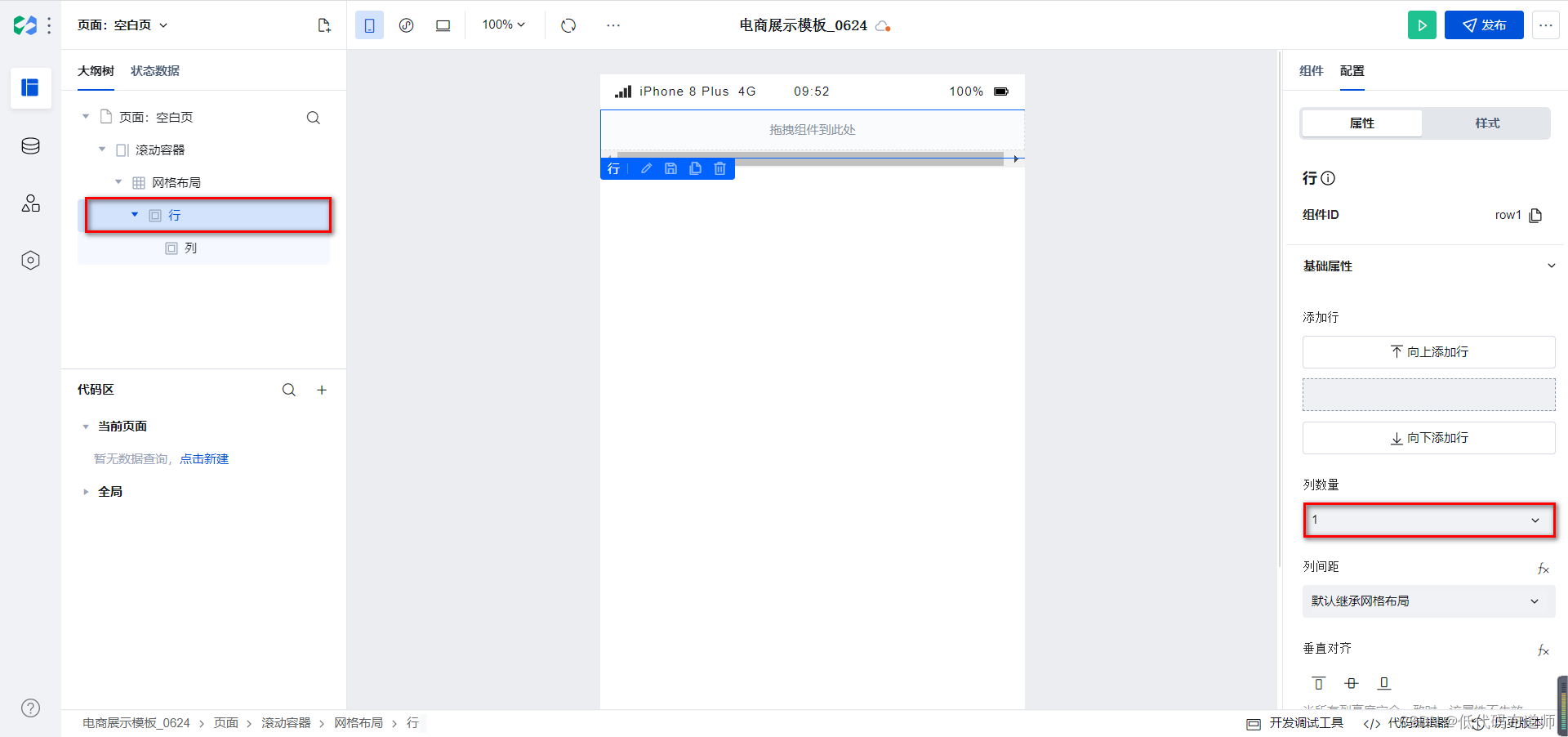The image size is (1568, 737).
Task: Open the data source sidebar icon
Action: click(x=30, y=146)
